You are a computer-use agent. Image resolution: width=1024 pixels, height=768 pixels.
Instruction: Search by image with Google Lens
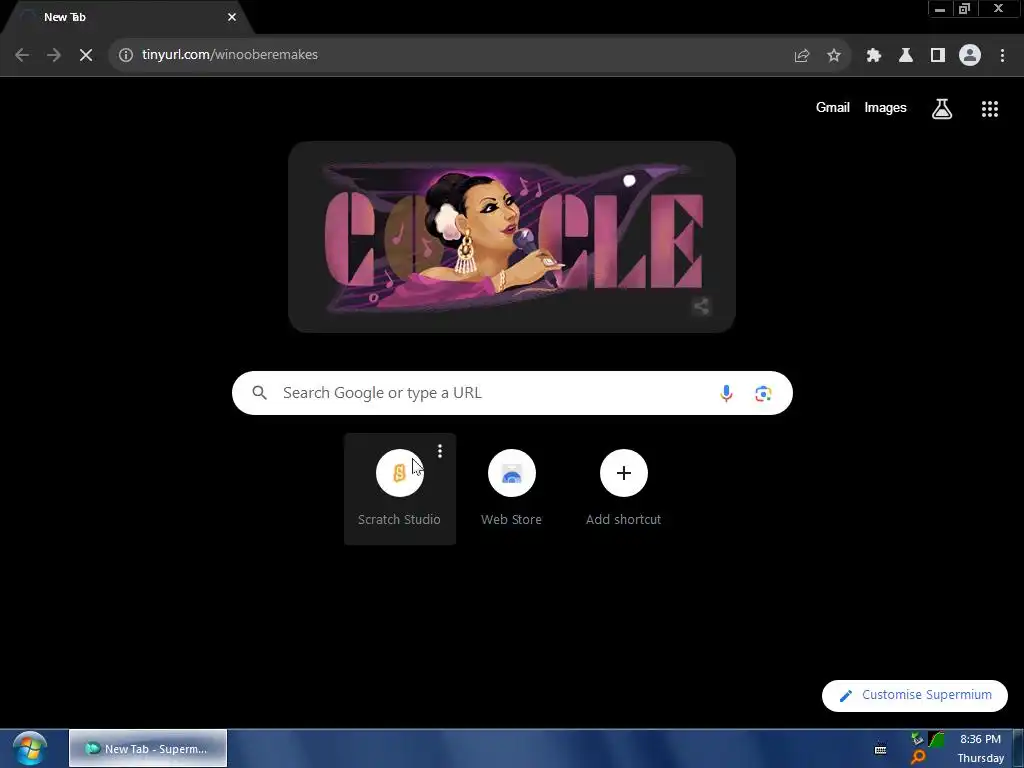coord(763,393)
